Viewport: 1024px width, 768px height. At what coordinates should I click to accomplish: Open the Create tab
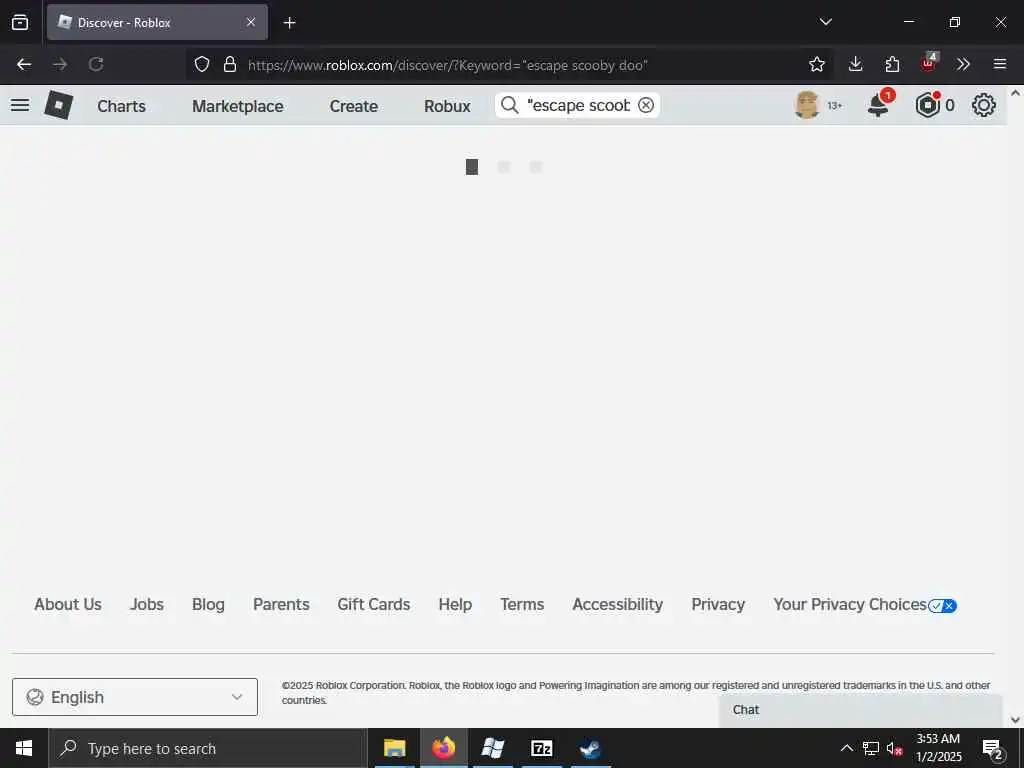click(x=353, y=106)
